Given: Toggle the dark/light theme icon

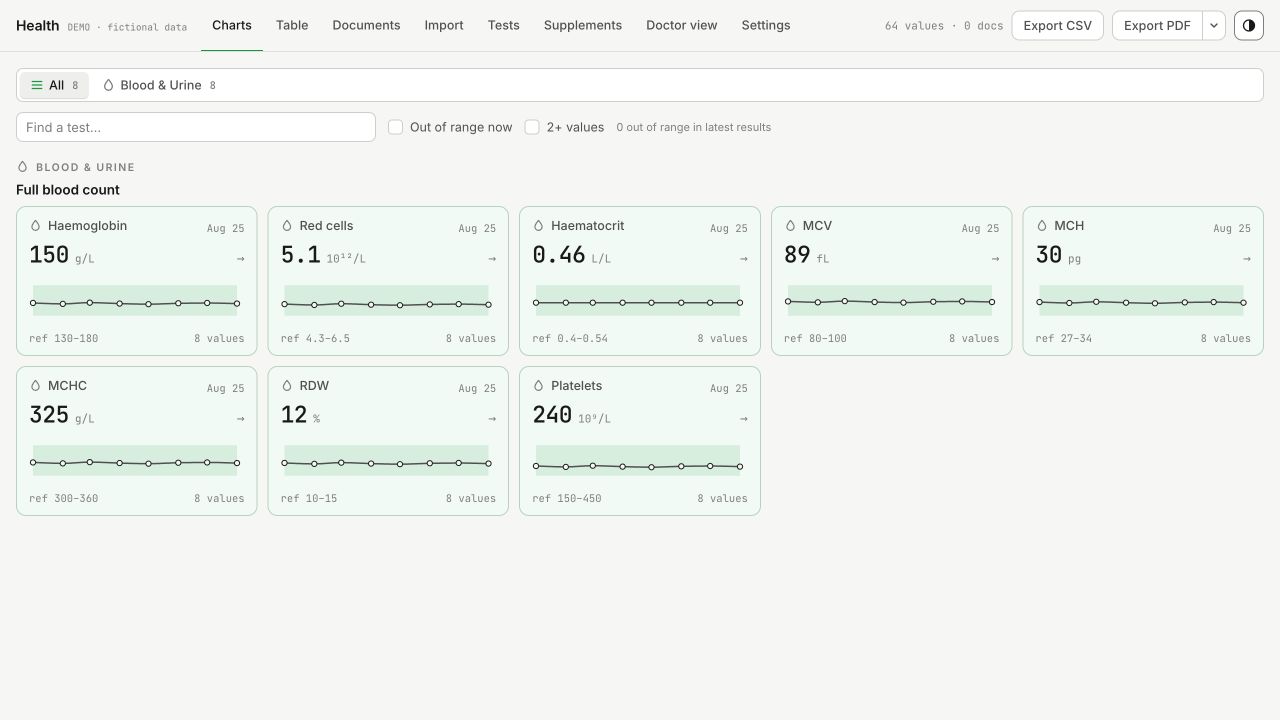Looking at the screenshot, I should [x=1249, y=25].
